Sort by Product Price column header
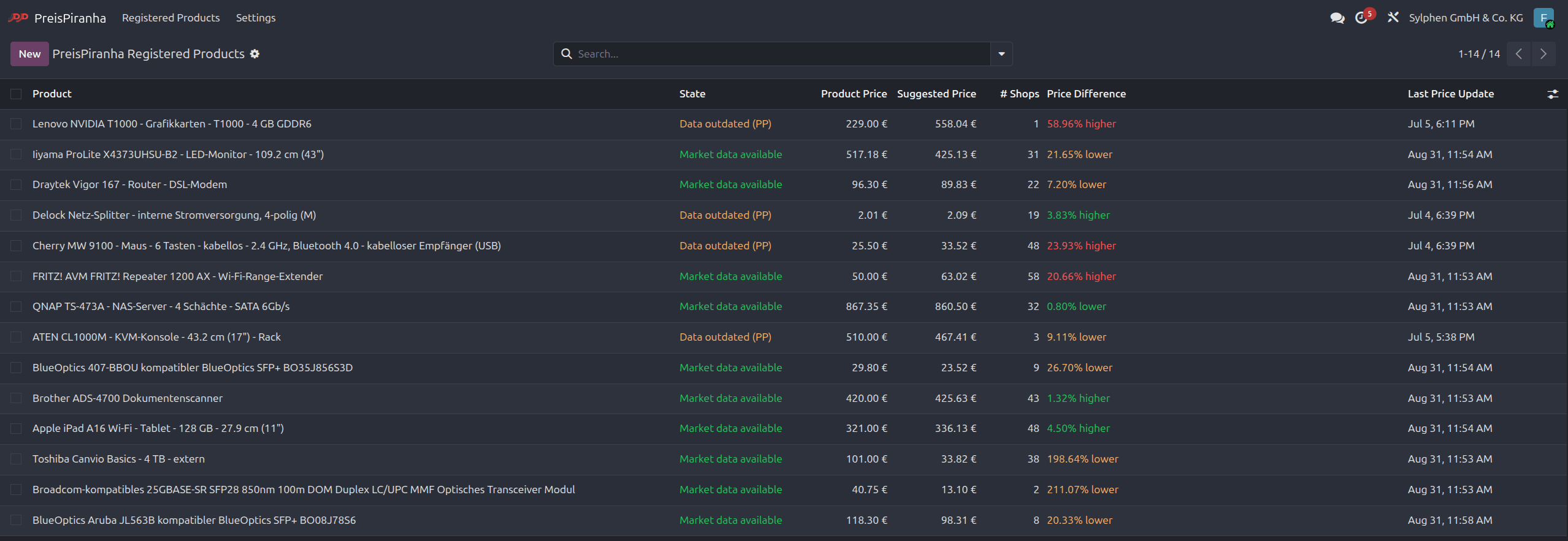Viewport: 1568px width, 541px height. click(x=854, y=94)
